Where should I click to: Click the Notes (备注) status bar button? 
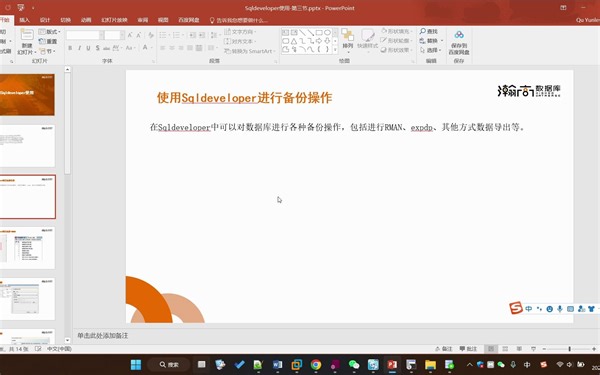click(444, 349)
